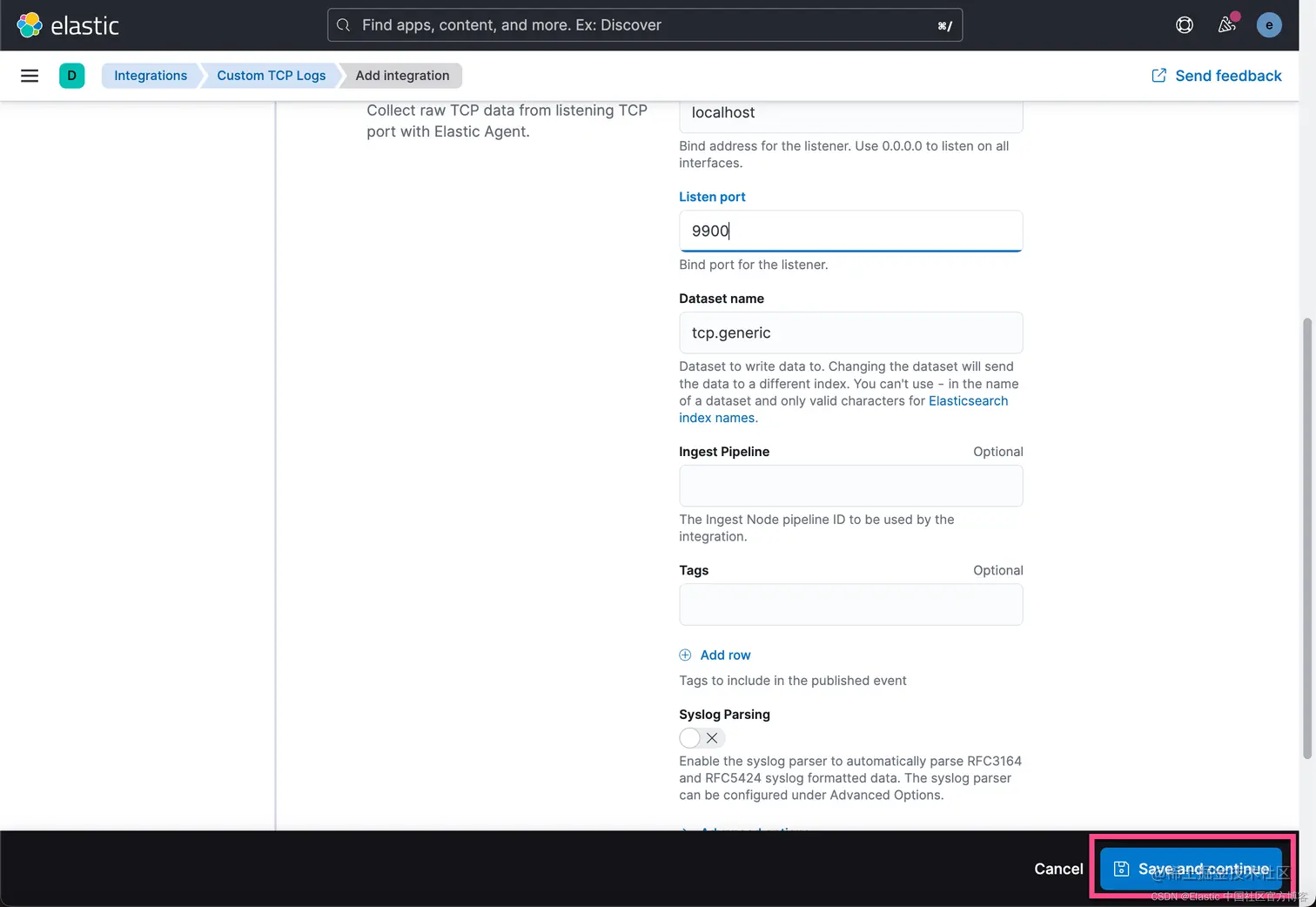Screen dimensions: 1316x907
Task: Enable the Syslog Parsing toggle
Action: [x=702, y=738]
